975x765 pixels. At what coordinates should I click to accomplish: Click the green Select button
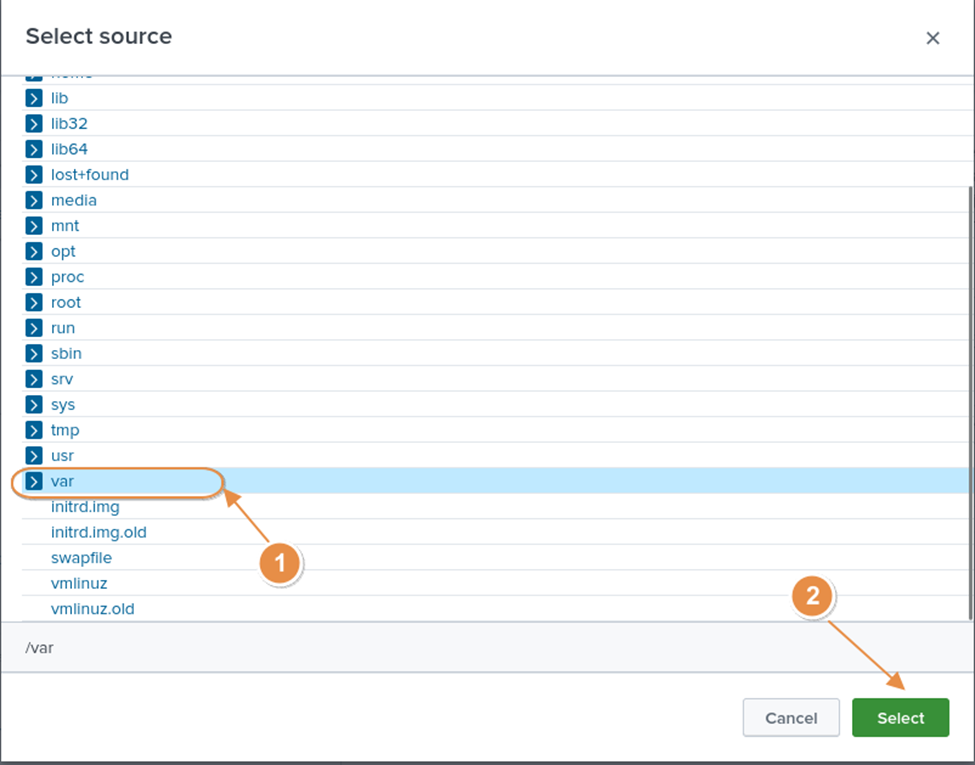point(900,718)
